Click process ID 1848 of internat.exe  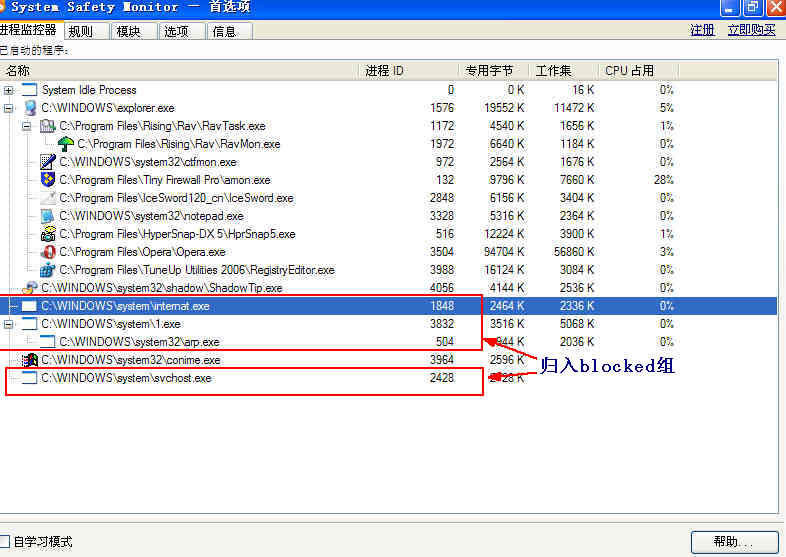[x=442, y=306]
